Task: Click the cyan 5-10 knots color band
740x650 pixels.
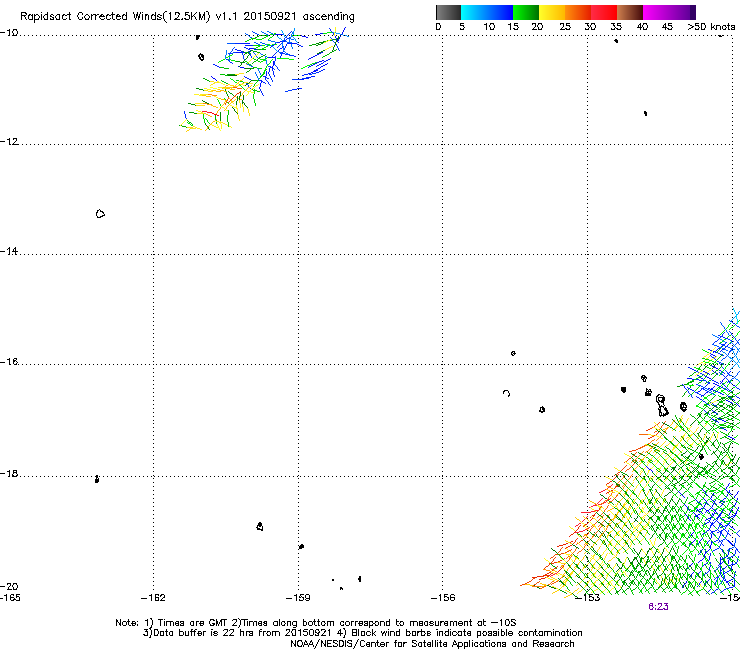Action: click(474, 12)
